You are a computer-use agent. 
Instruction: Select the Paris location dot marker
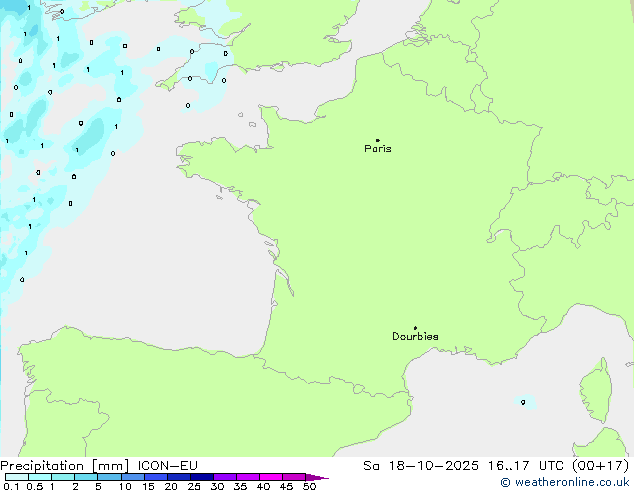(x=378, y=140)
